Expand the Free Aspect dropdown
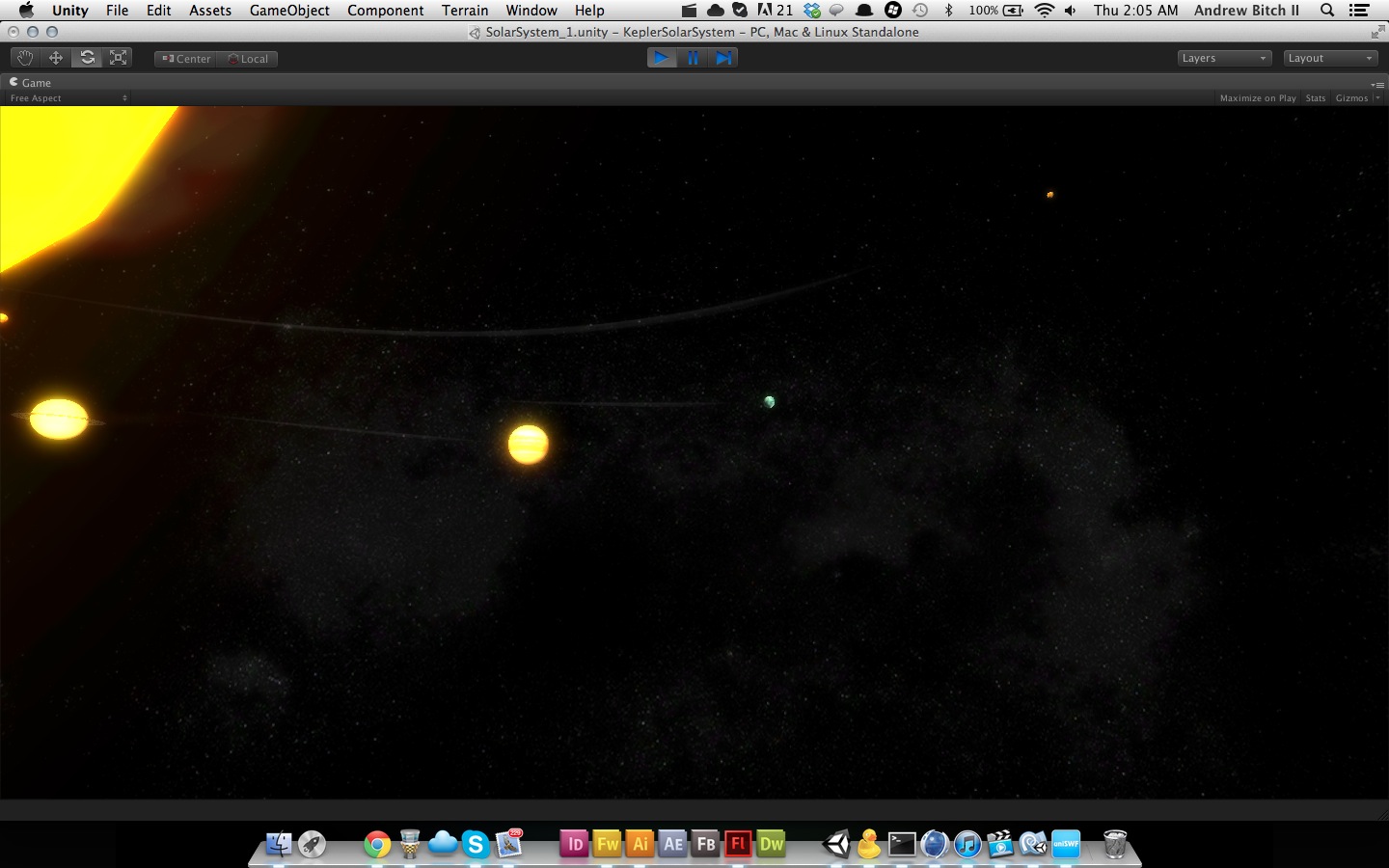 [68, 98]
